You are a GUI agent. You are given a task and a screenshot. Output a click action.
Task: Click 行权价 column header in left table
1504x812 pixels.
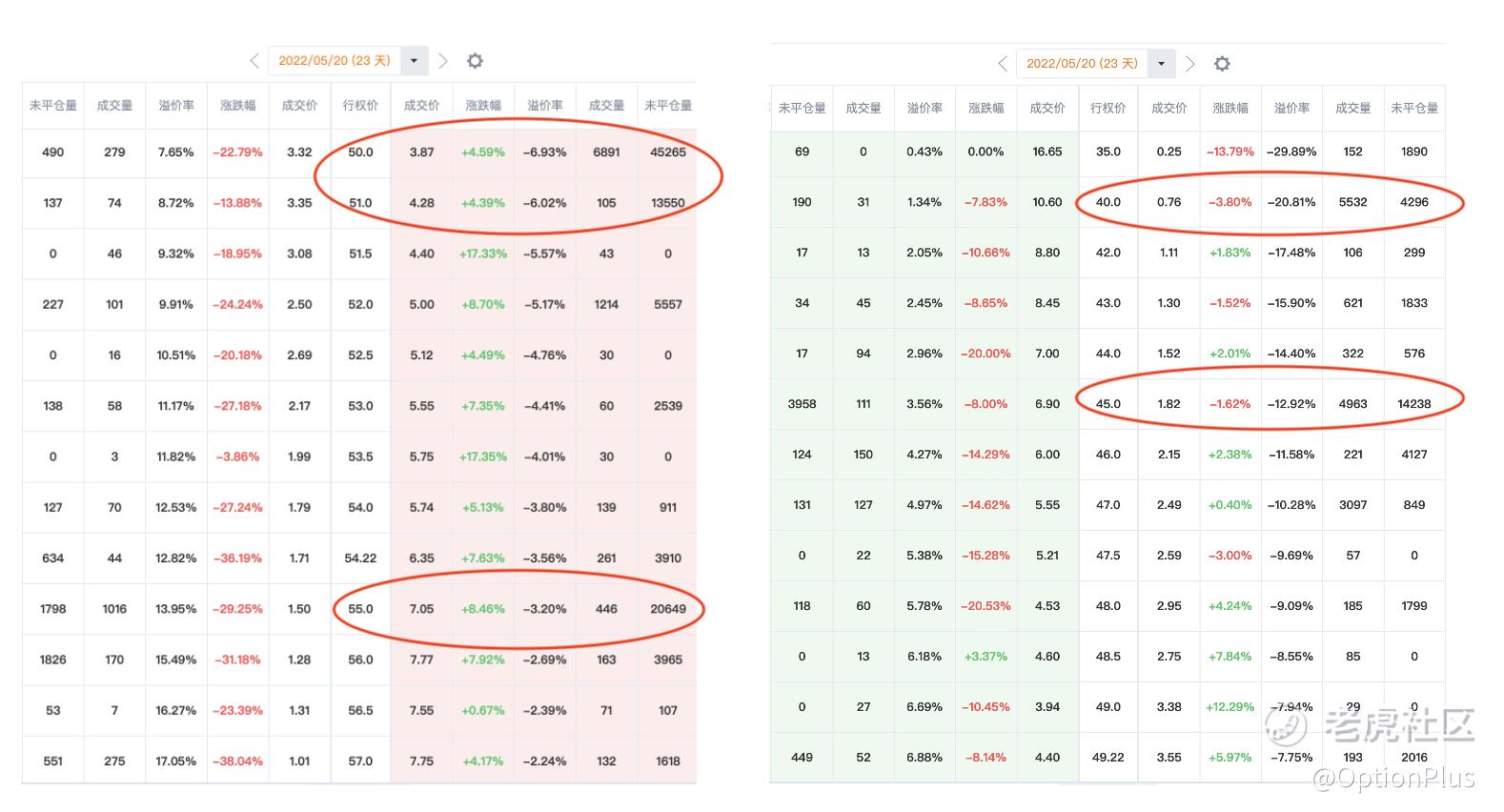pos(360,106)
